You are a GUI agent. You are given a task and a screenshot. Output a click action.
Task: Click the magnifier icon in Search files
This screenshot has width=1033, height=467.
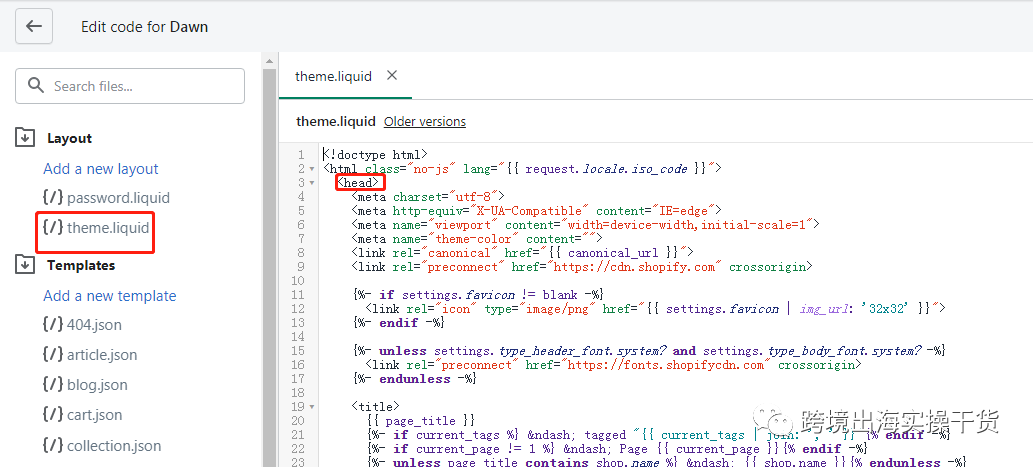click(36, 86)
